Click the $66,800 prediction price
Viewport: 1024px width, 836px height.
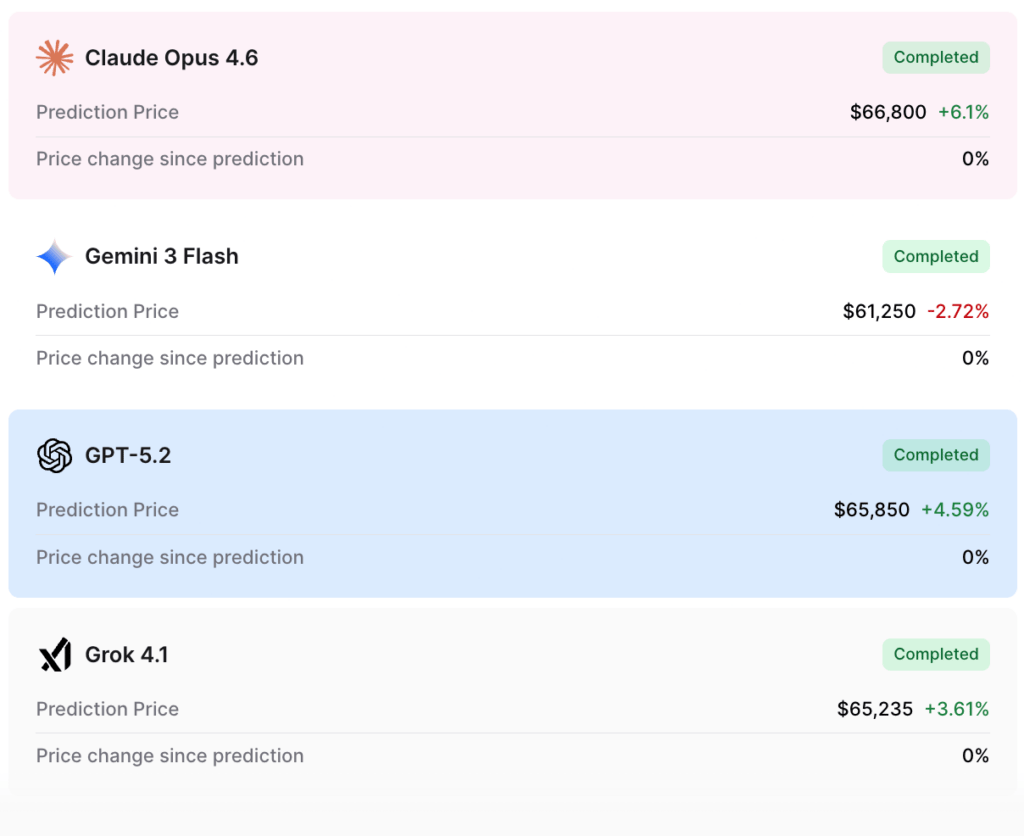[x=888, y=112]
